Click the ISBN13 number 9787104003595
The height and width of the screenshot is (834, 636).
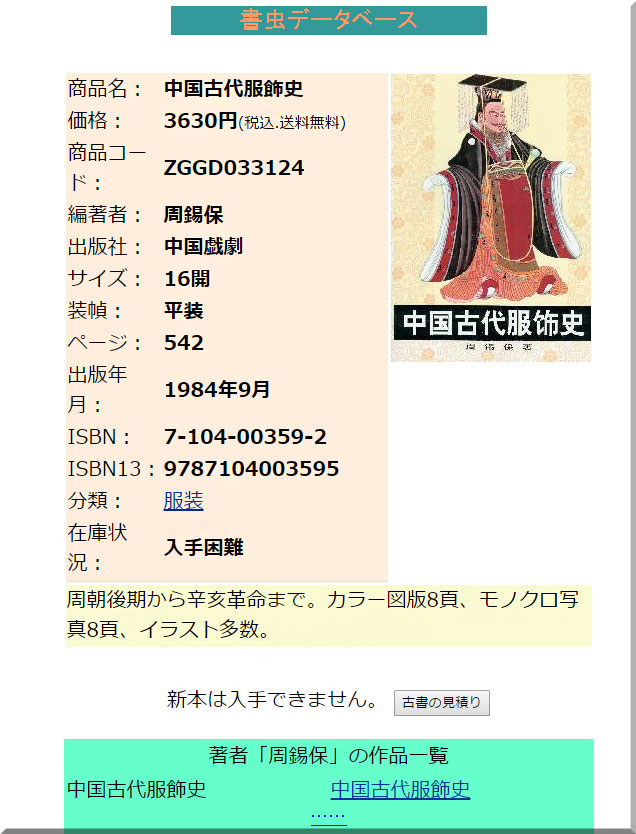coord(252,469)
